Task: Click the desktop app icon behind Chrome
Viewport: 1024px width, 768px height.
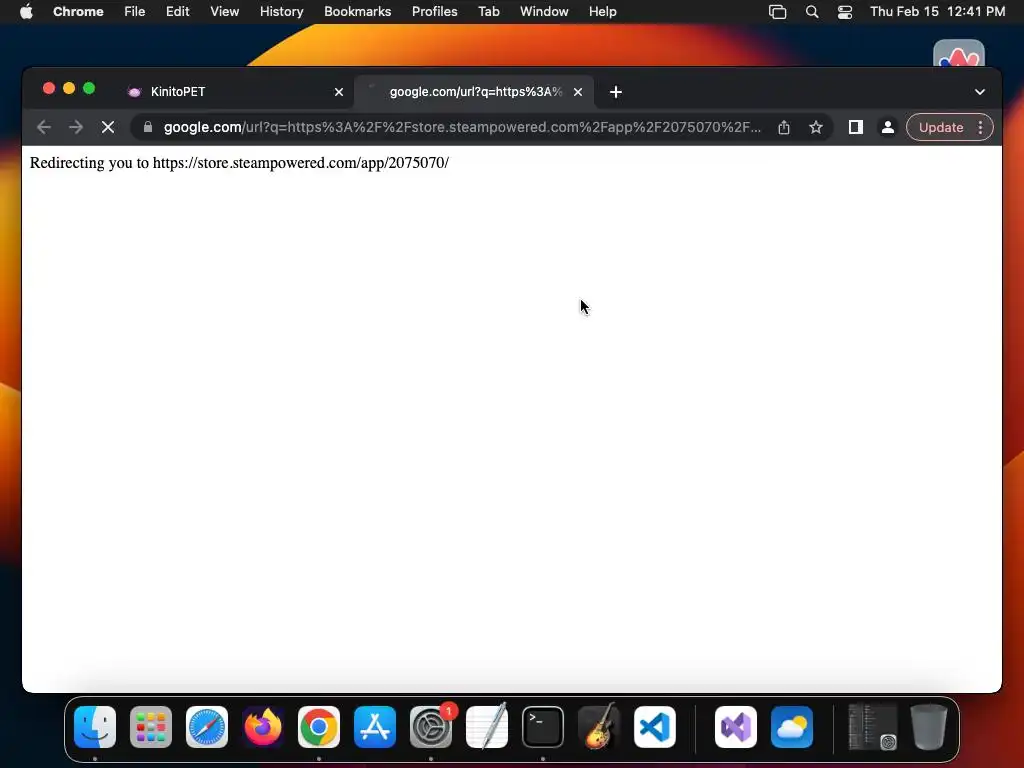Action: 959,53
